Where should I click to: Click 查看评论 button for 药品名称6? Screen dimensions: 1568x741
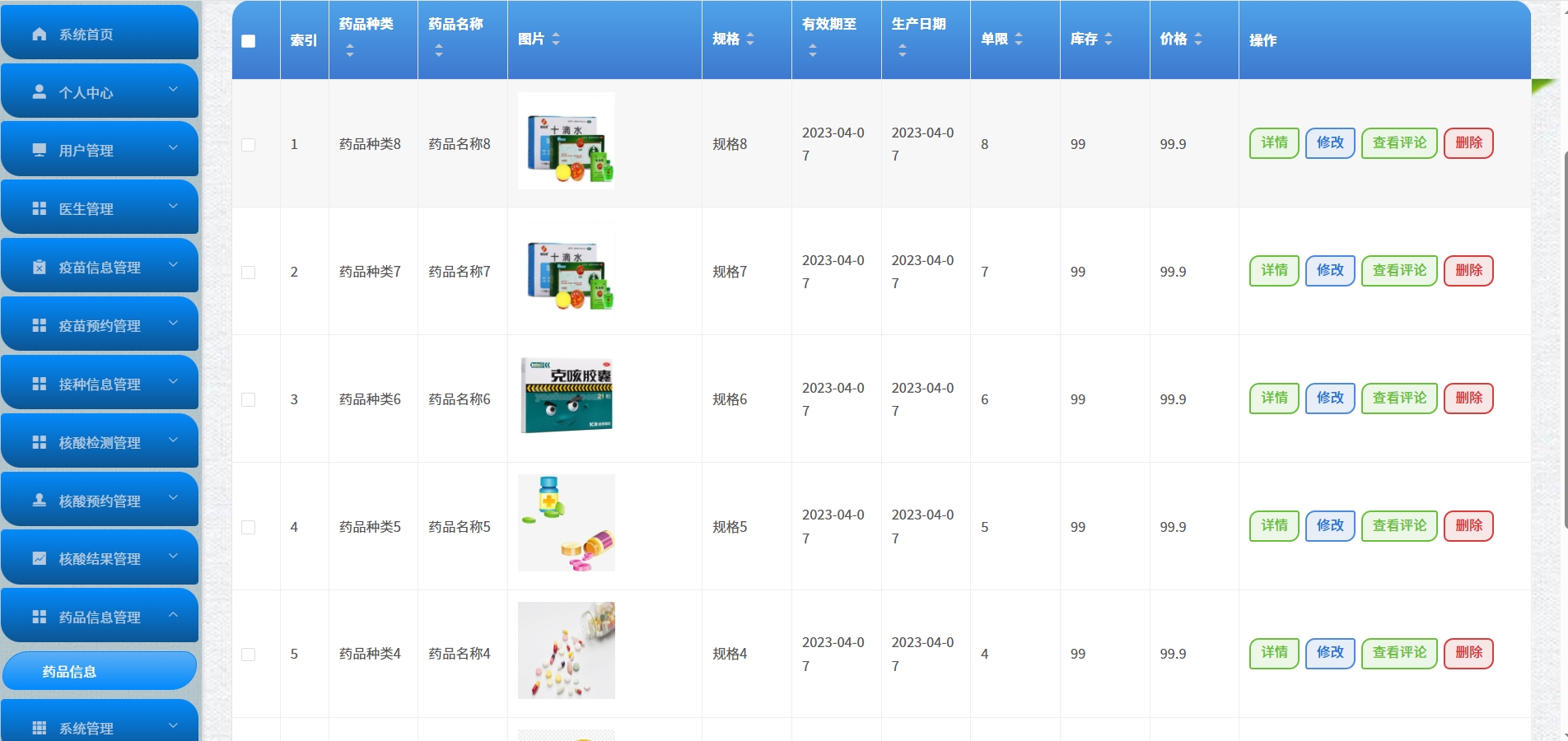[1399, 398]
